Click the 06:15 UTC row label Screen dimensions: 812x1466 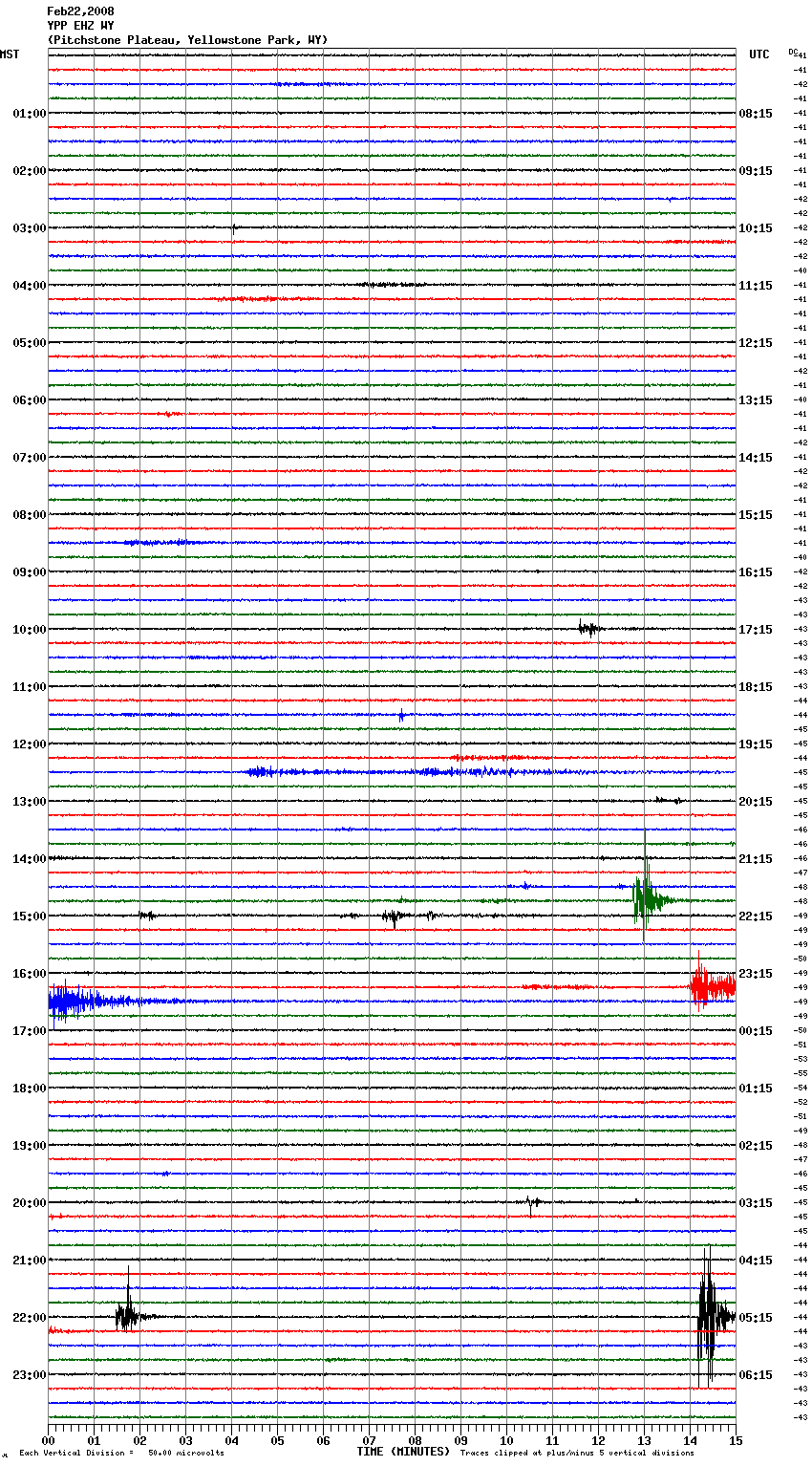[756, 1375]
